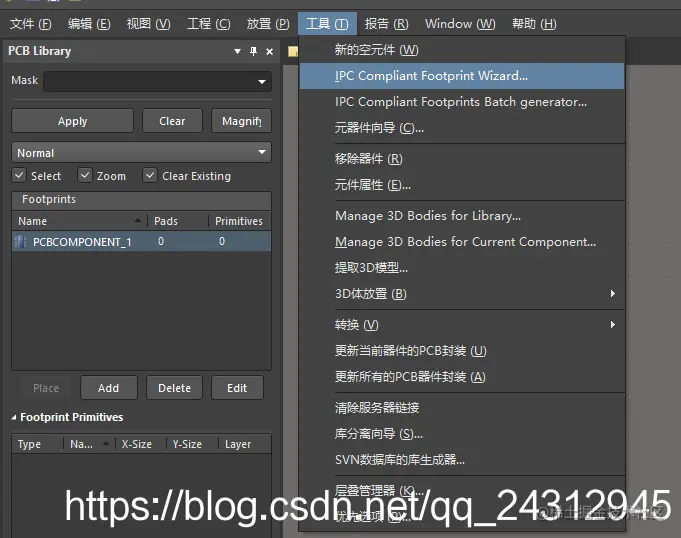Choose 更新当前器件的PCB封装 (U)
Viewport: 681px width, 538px height.
point(462,351)
